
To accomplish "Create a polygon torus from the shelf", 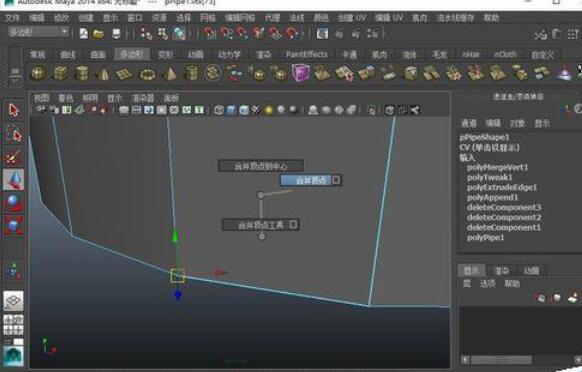I will tap(147, 74).
